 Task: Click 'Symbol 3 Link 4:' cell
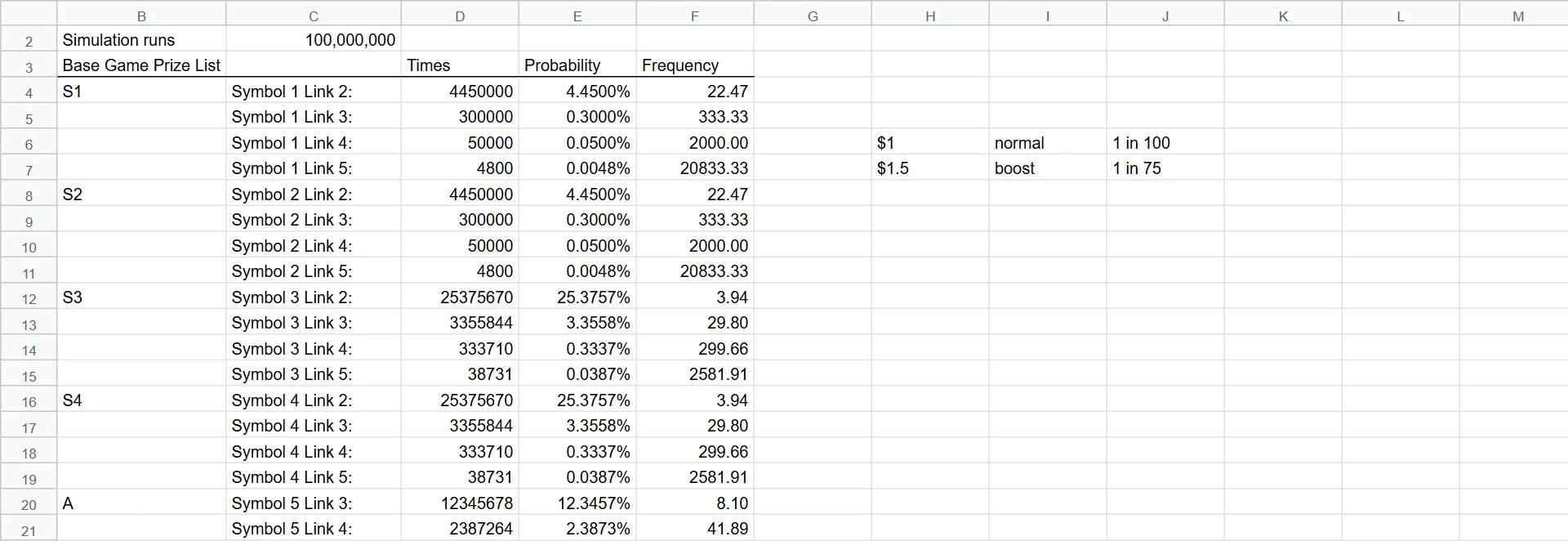(314, 349)
